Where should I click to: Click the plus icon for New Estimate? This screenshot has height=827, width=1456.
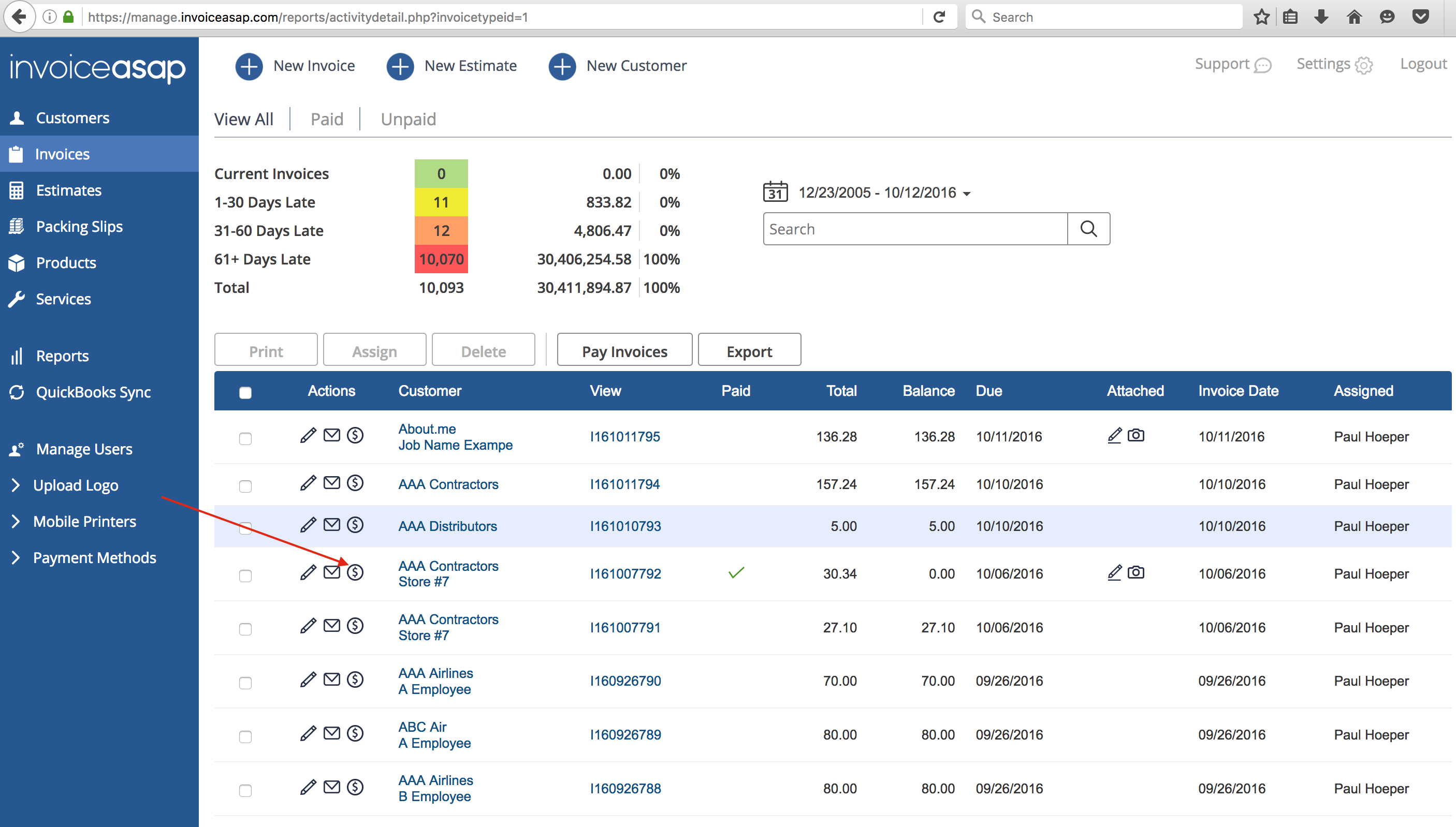click(400, 66)
